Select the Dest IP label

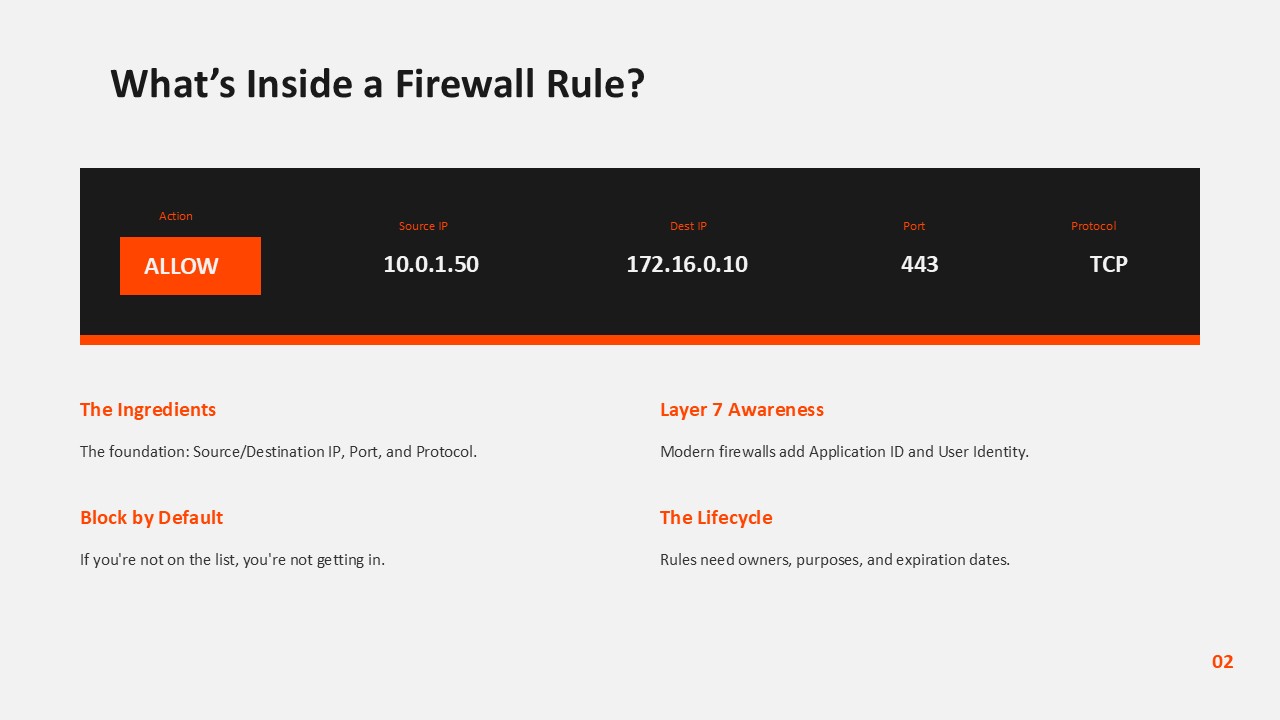click(688, 226)
